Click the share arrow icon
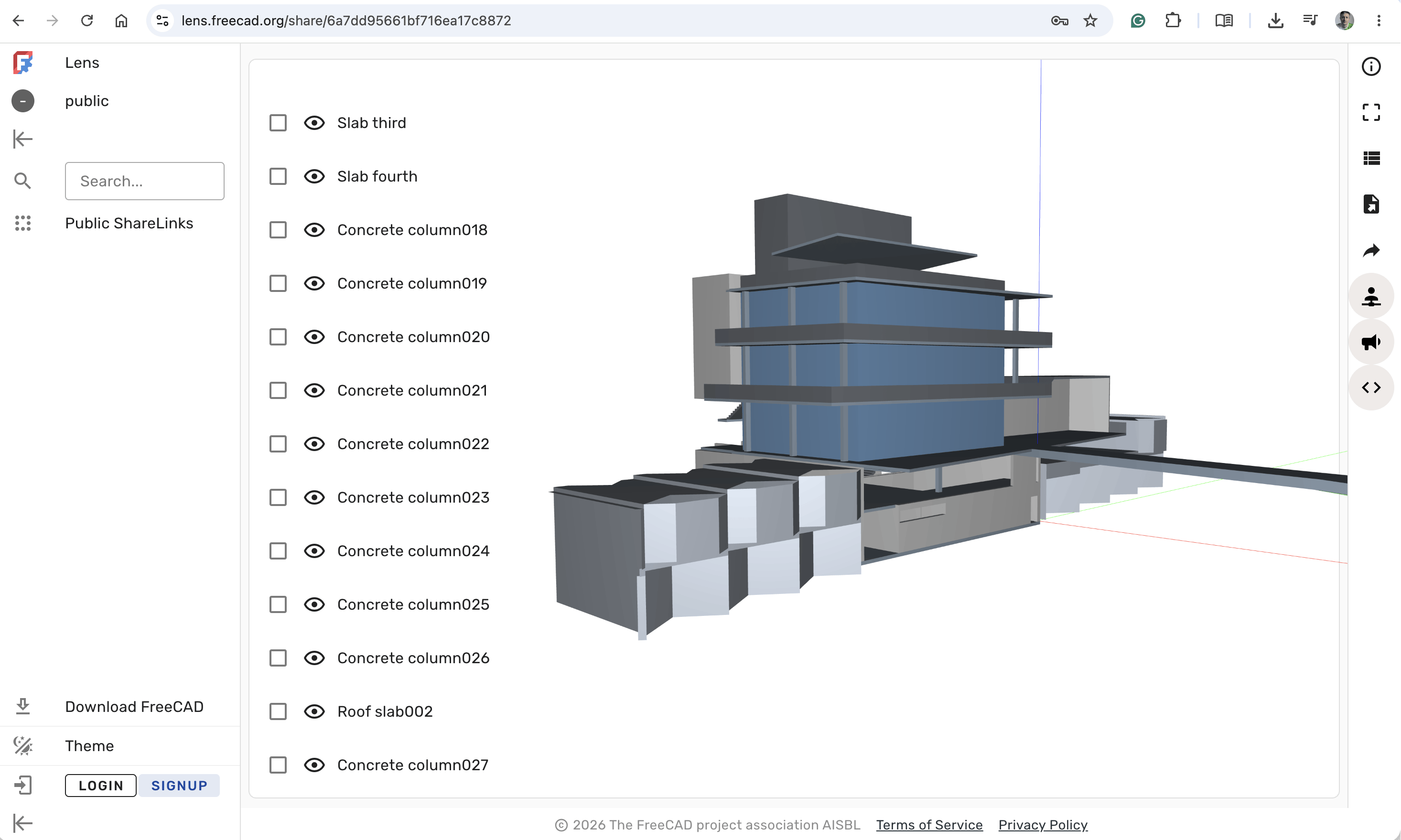1401x840 pixels. pos(1371,249)
